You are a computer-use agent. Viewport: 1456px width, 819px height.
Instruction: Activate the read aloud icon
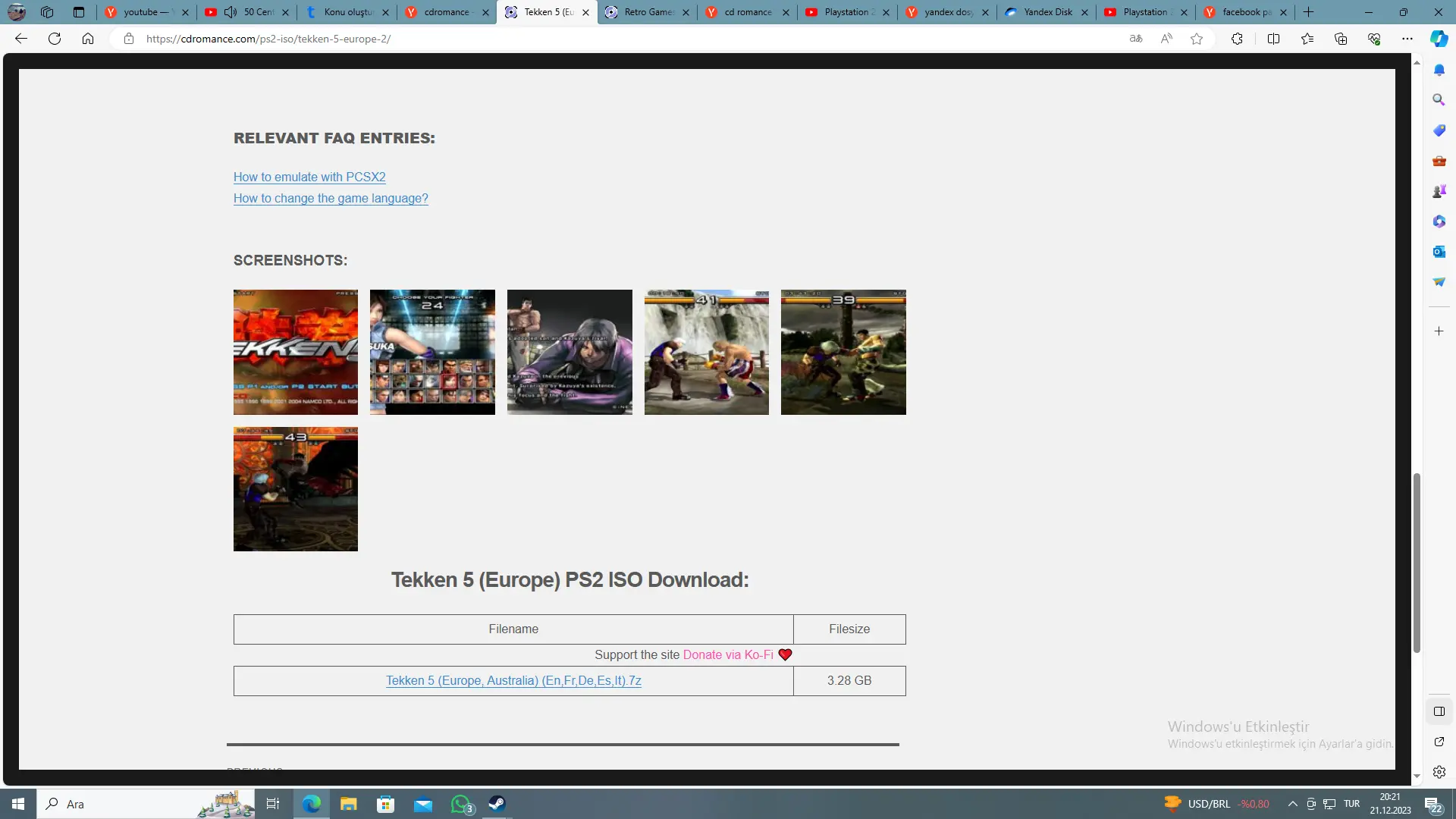coord(1166,39)
